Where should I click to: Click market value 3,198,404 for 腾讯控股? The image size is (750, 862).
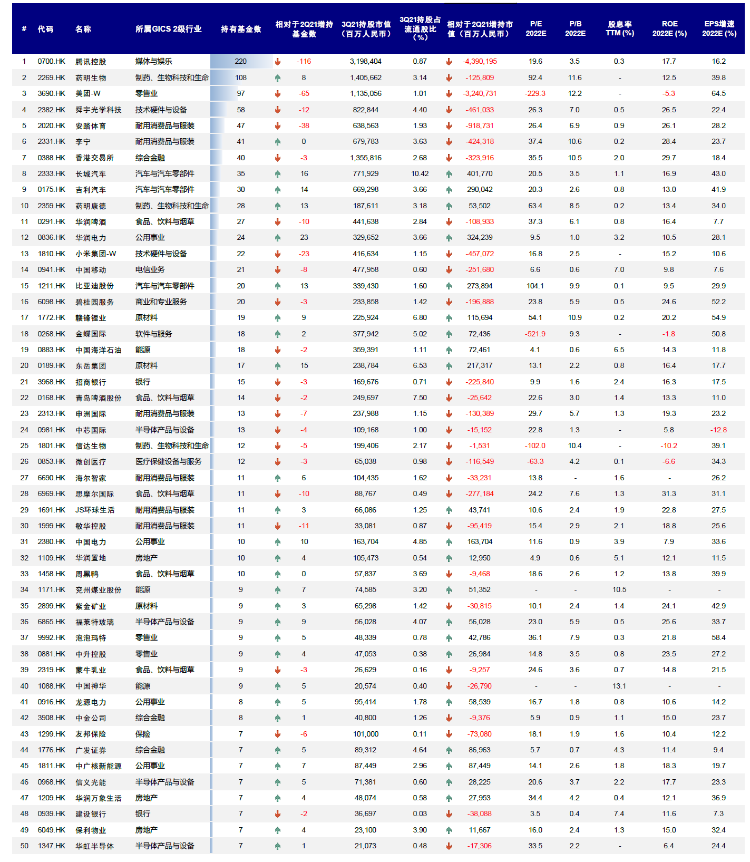pos(366,62)
